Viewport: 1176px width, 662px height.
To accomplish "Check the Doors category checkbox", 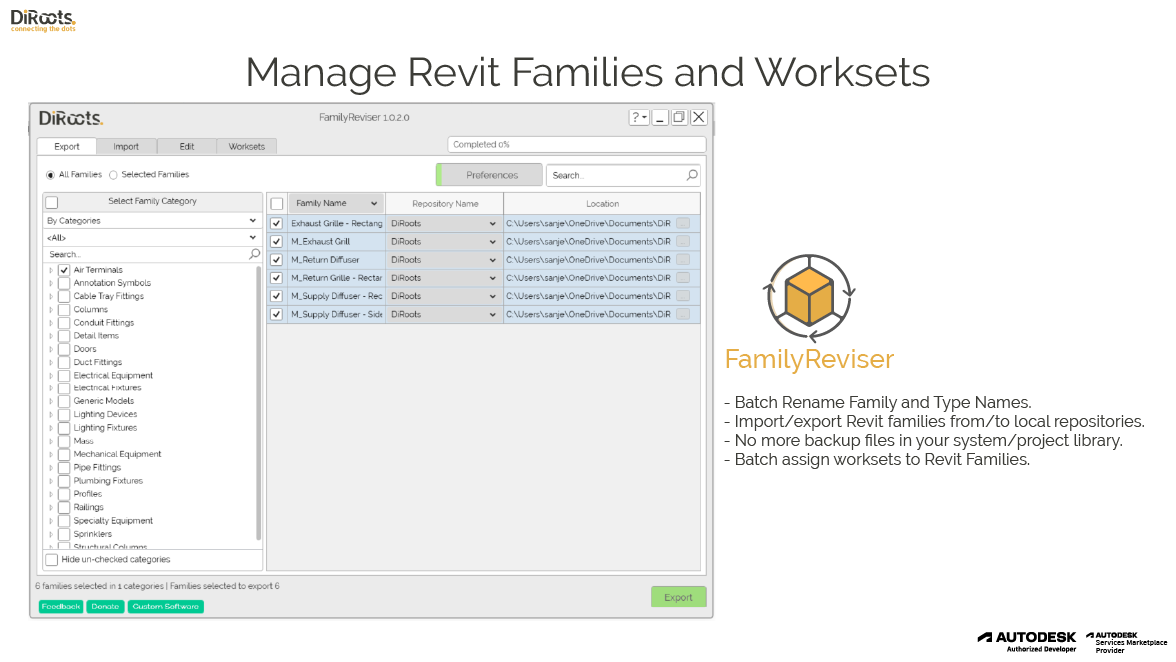I will pyautogui.click(x=64, y=349).
